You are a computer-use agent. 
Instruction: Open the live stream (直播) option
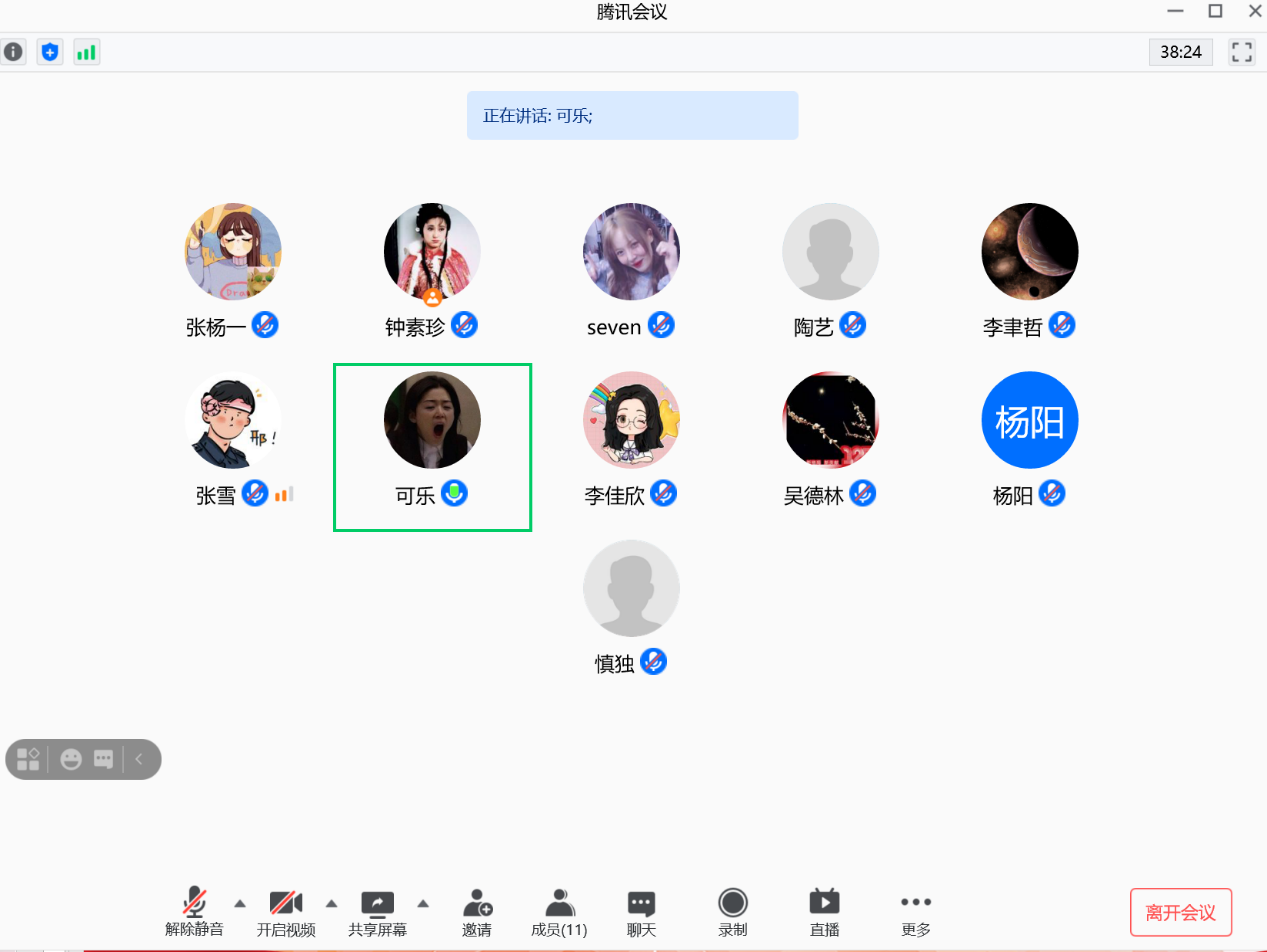tap(824, 913)
